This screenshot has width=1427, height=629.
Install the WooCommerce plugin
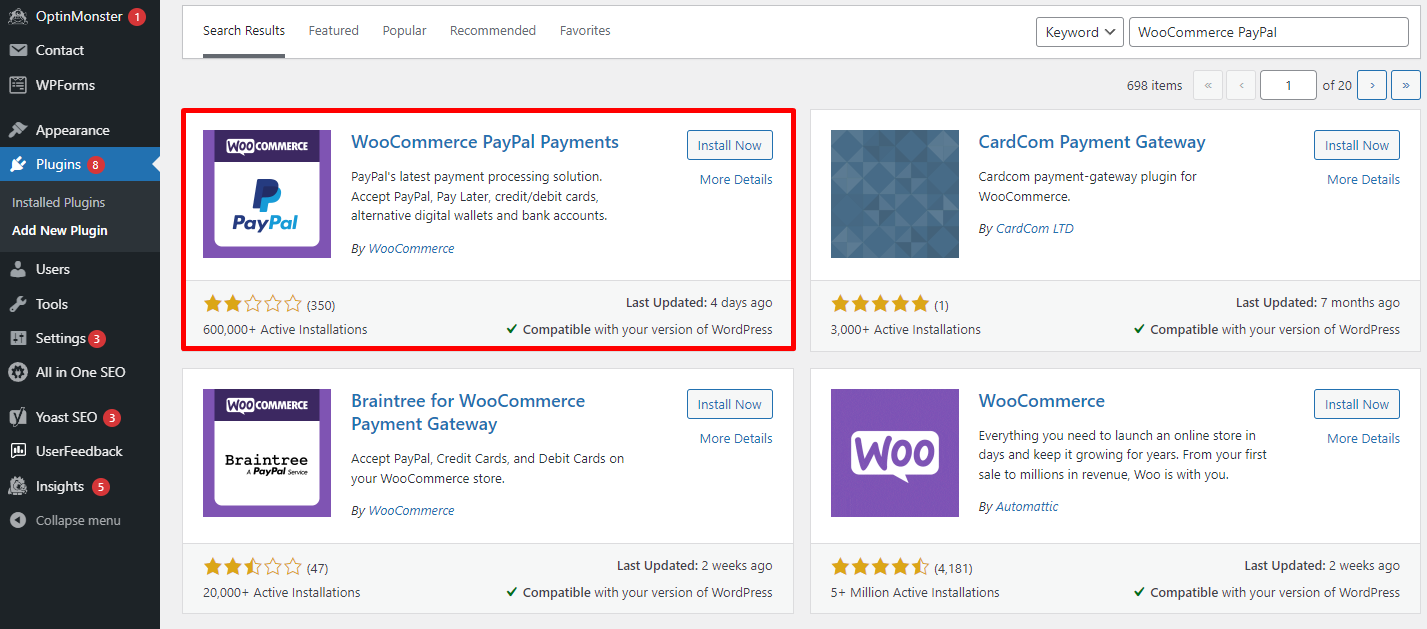click(1357, 404)
